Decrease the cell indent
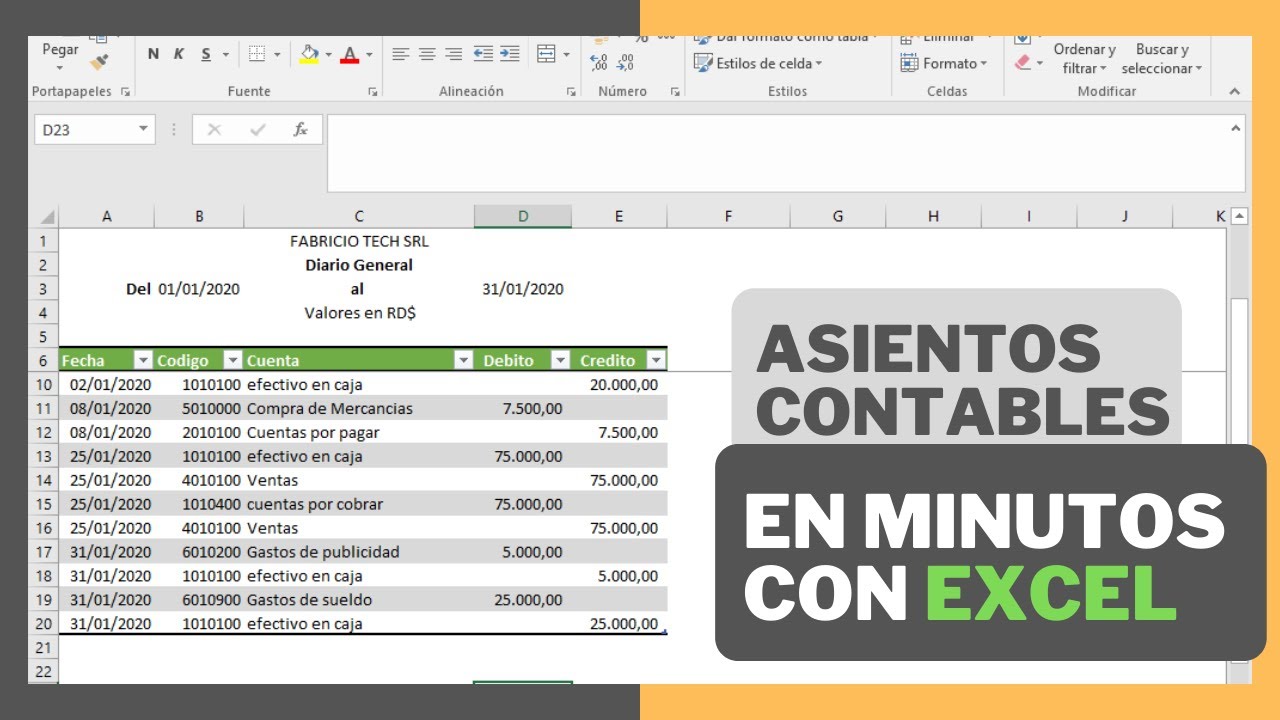Screen dimensions: 1280x720 coord(484,54)
